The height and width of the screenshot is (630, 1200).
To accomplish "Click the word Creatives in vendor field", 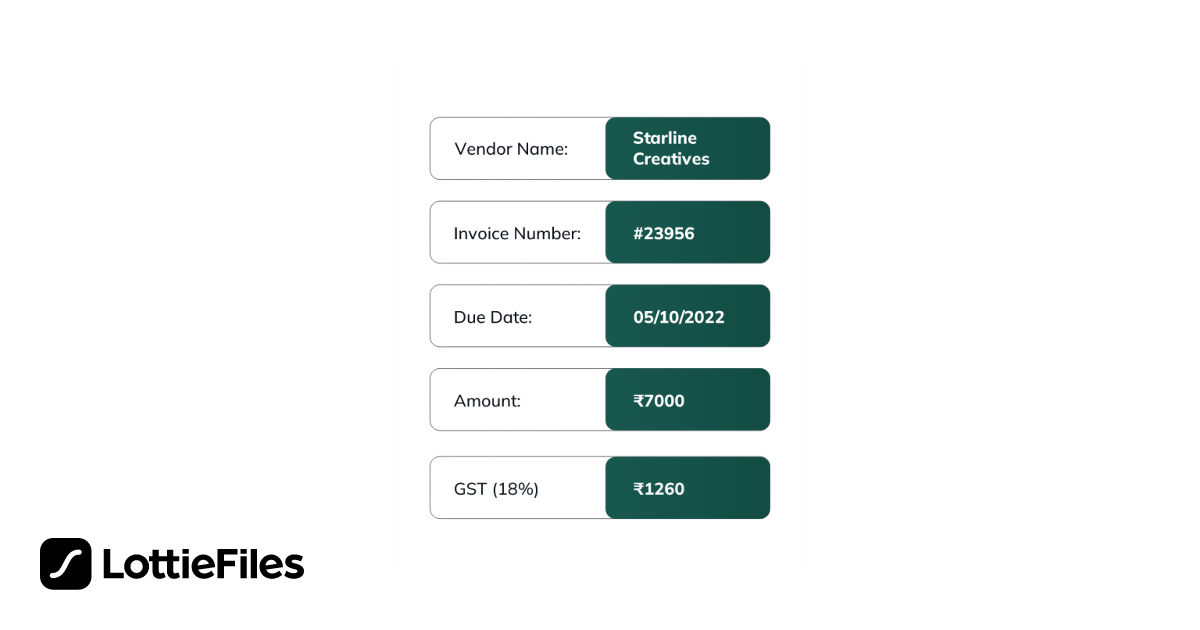I will click(x=671, y=159).
